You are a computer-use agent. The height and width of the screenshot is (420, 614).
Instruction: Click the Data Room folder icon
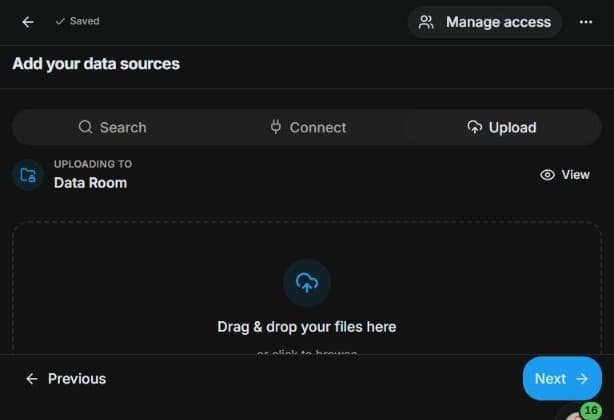tap(28, 175)
